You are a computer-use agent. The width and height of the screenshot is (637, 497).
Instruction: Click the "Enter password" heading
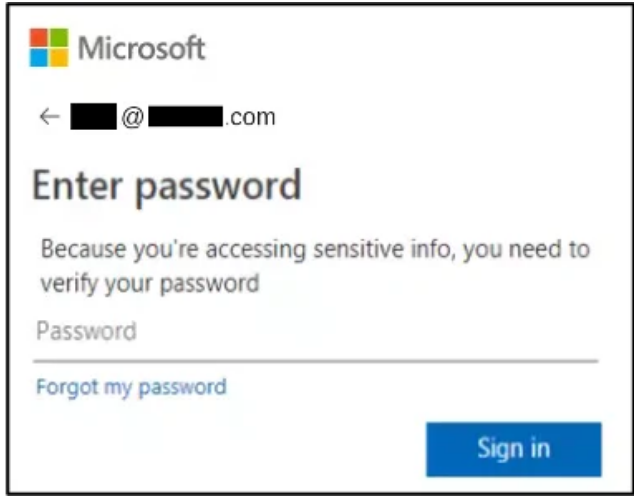click(167, 186)
